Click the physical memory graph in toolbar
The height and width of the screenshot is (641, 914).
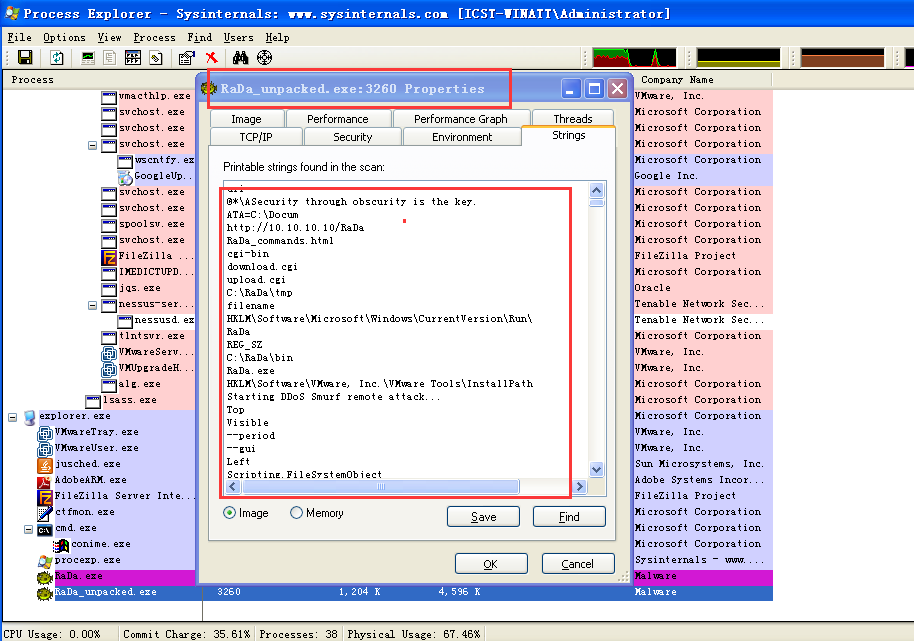click(x=842, y=58)
